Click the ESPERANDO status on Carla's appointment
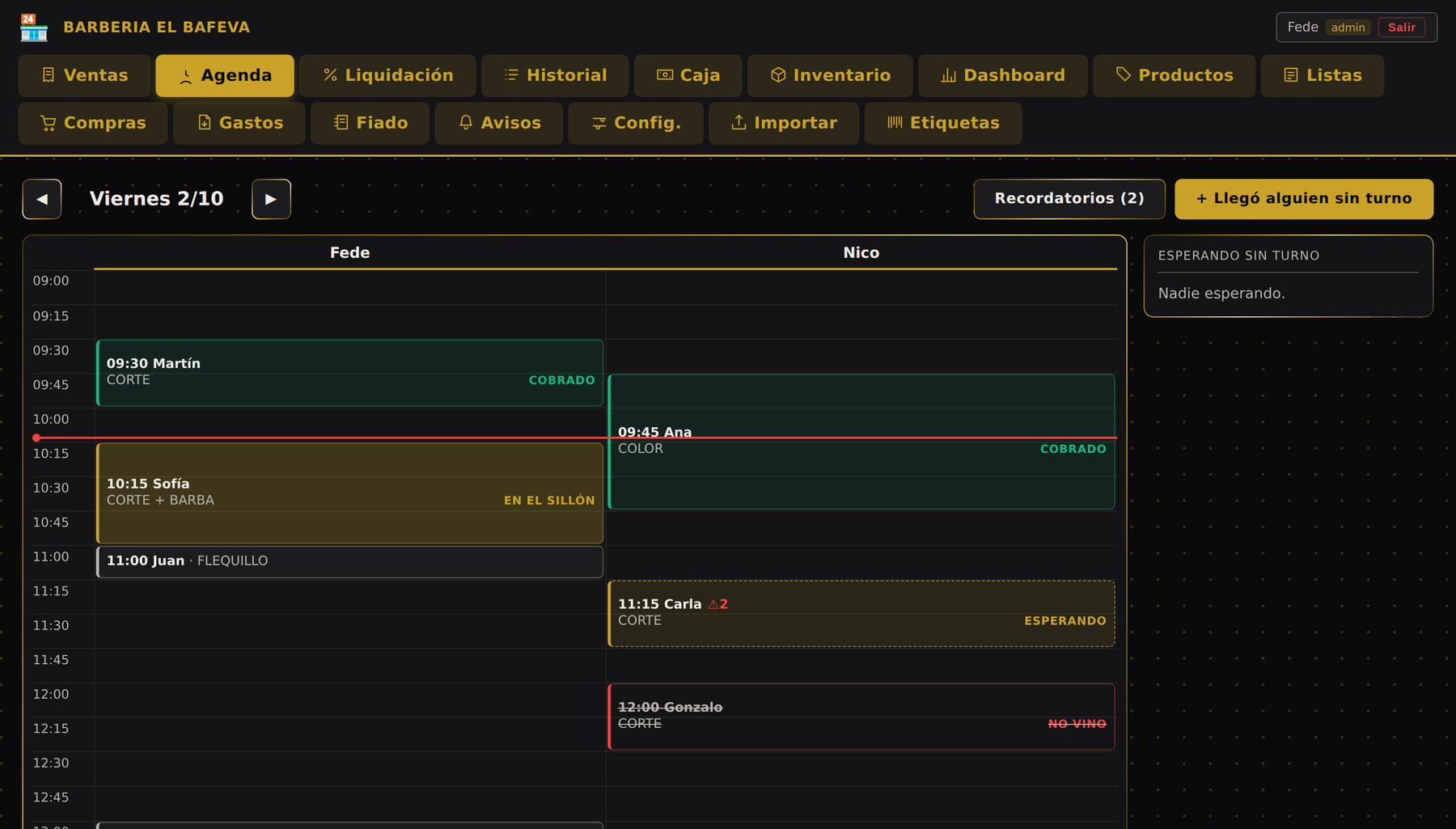This screenshot has width=1456, height=829. [x=1065, y=621]
